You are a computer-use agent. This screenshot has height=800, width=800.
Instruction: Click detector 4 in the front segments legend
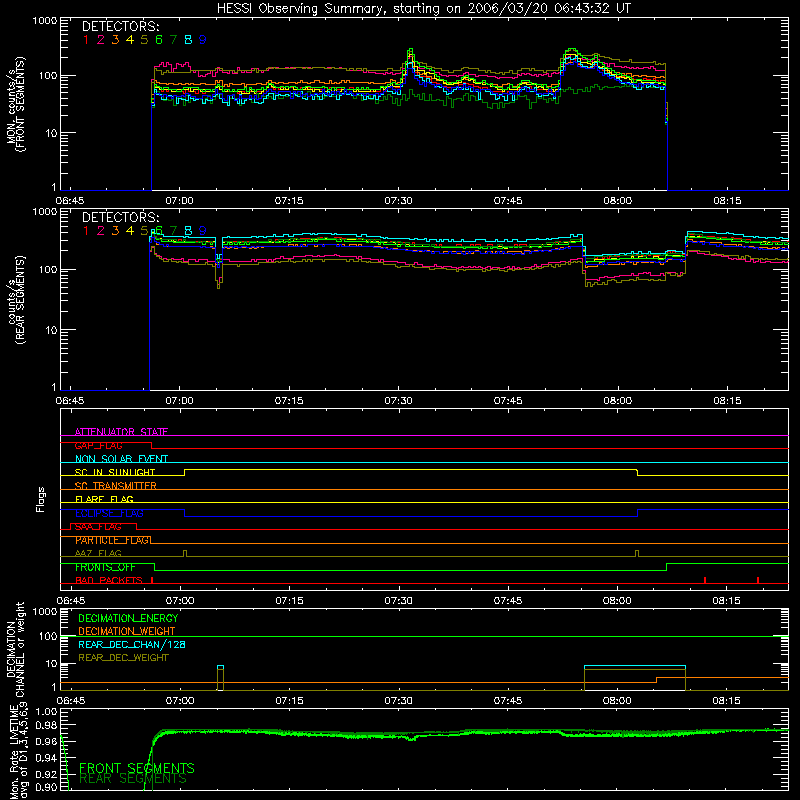pos(130,40)
